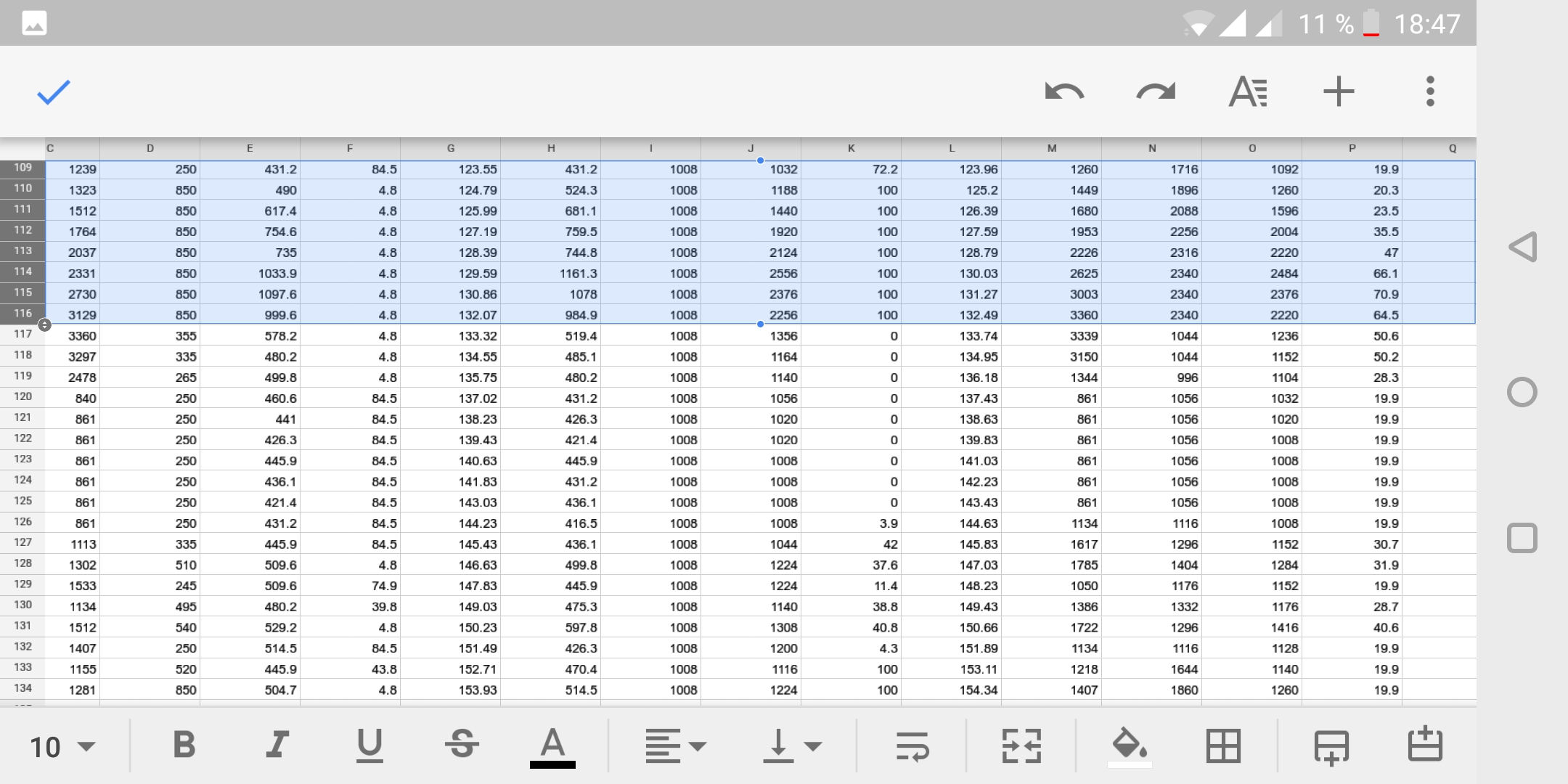1568x784 pixels.
Task: Tap the blue checkmark to confirm editing
Action: point(54,92)
